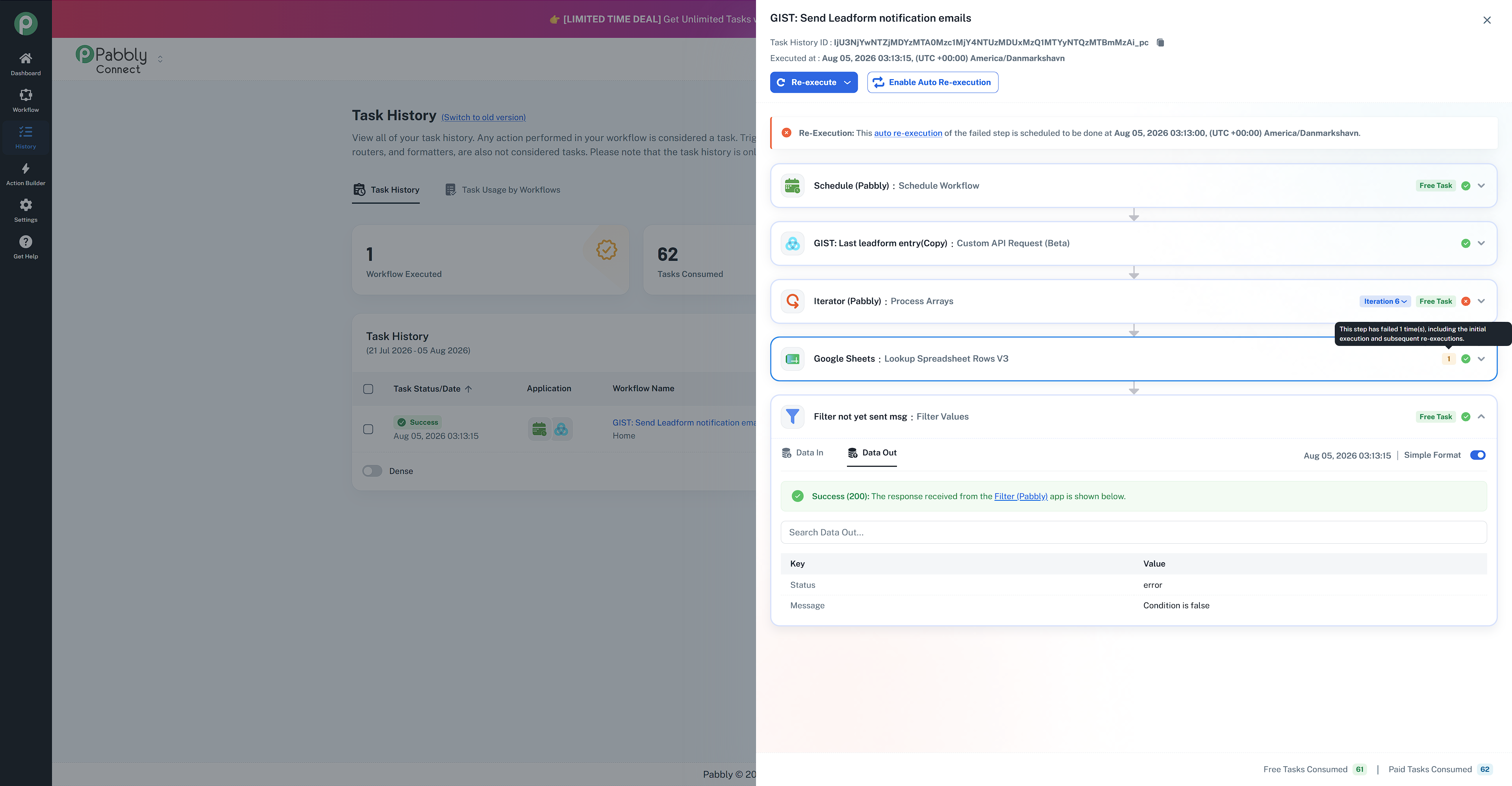Click the Re-execute button

(813, 82)
